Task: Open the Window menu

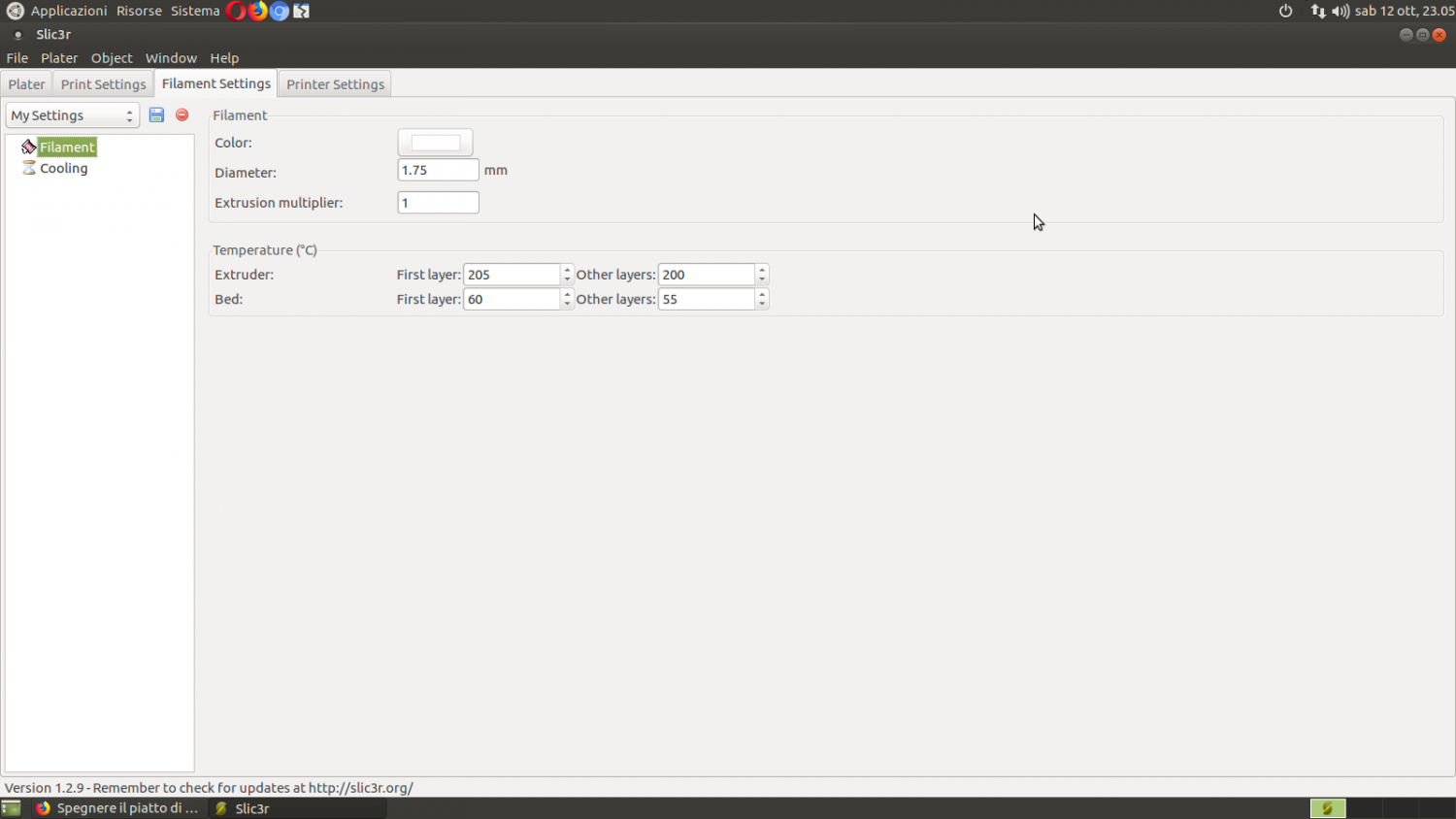Action: [x=171, y=58]
